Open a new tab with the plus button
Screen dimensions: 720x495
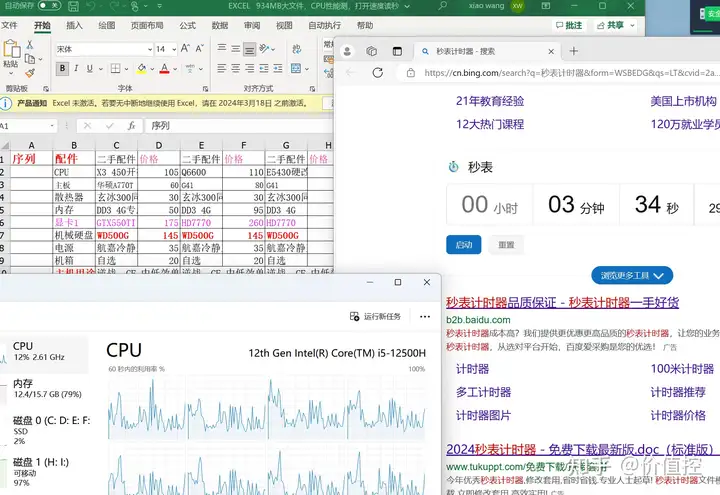pos(574,51)
